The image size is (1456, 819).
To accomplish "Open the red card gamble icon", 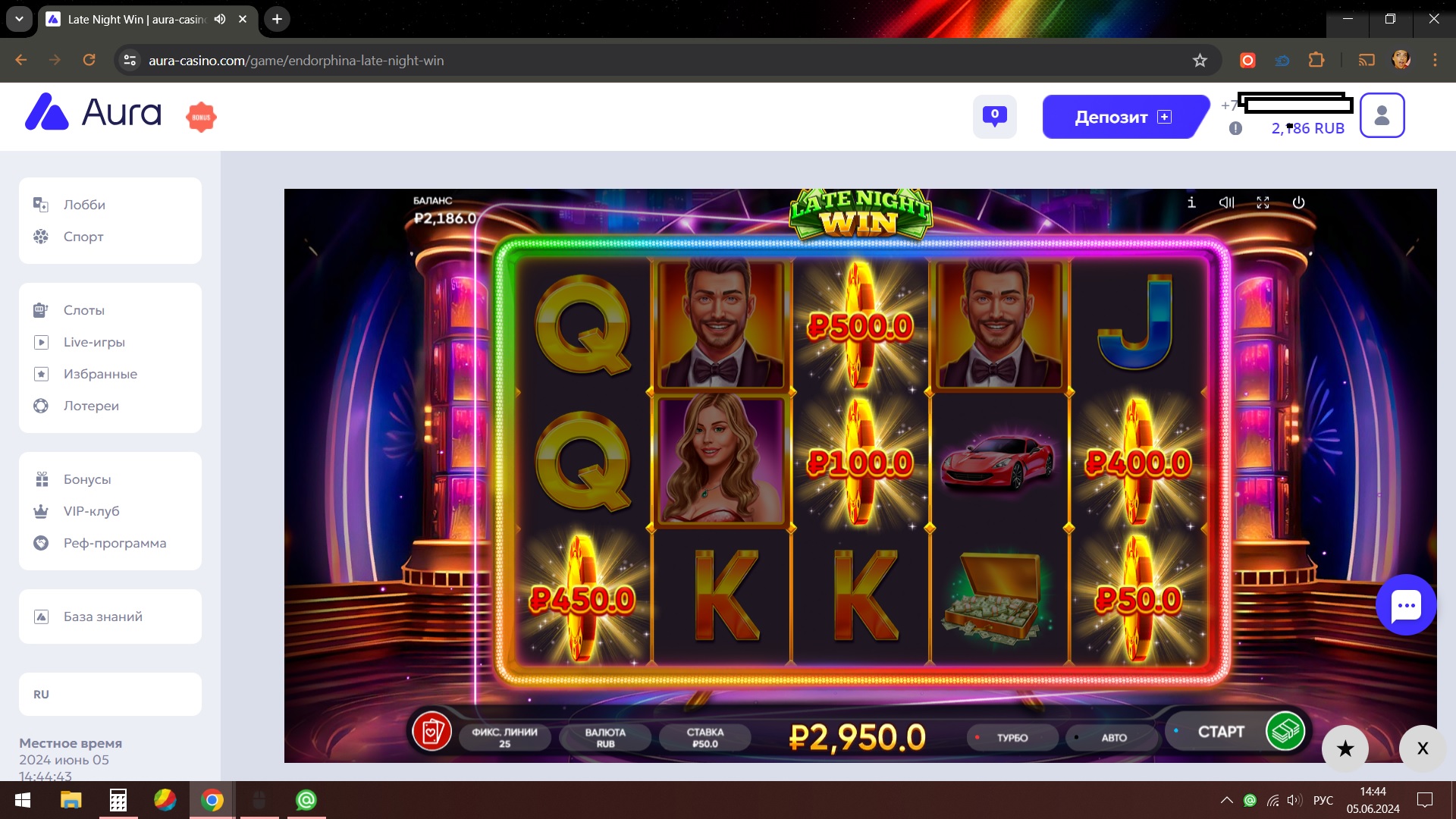I will [431, 732].
